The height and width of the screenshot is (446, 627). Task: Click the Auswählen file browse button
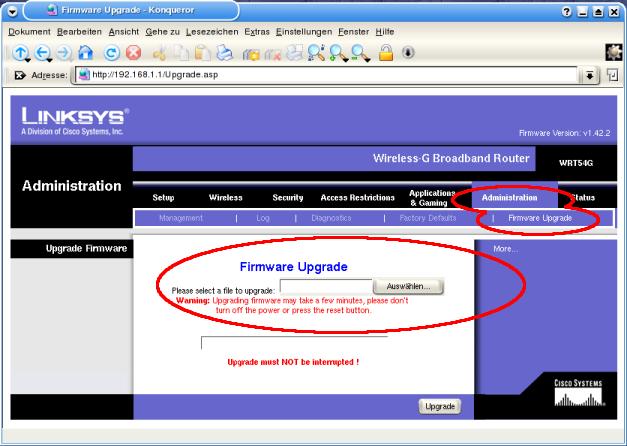(x=408, y=286)
